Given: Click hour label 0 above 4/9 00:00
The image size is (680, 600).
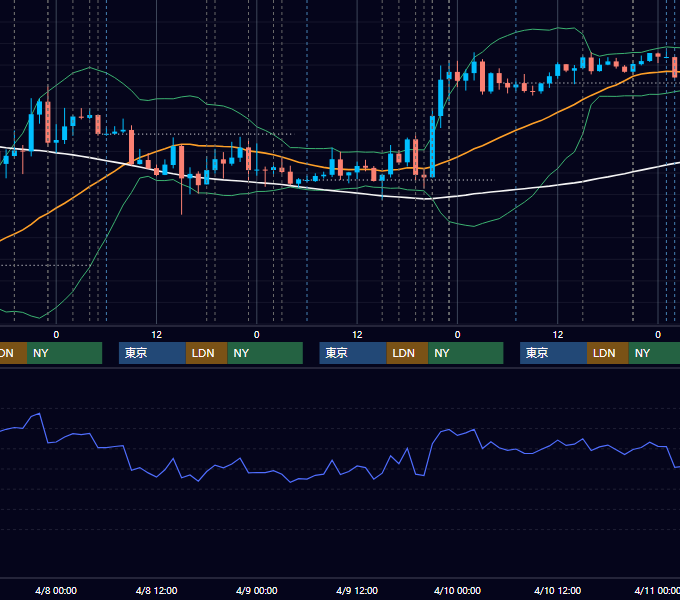Looking at the screenshot, I should click(x=256, y=335).
